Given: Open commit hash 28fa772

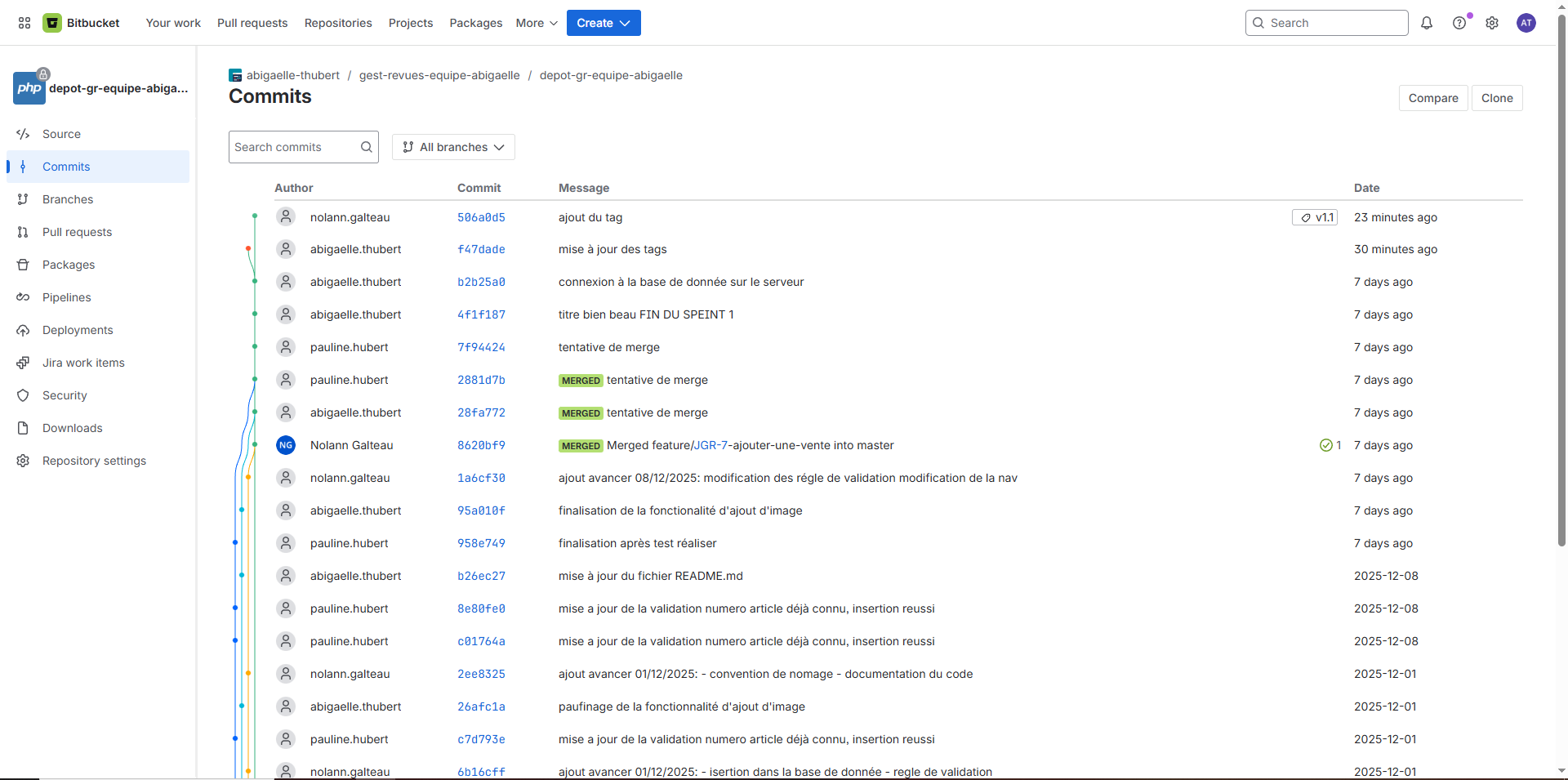Looking at the screenshot, I should [481, 412].
